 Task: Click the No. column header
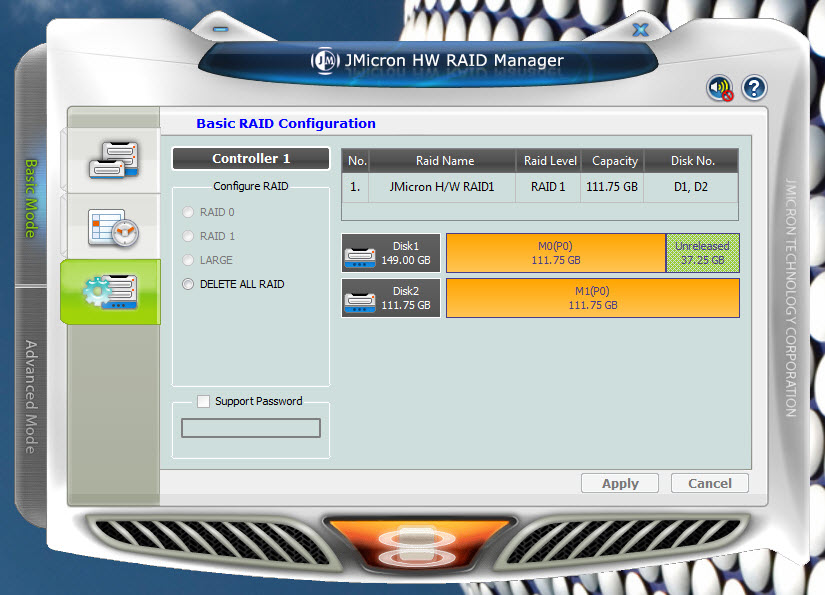356,161
